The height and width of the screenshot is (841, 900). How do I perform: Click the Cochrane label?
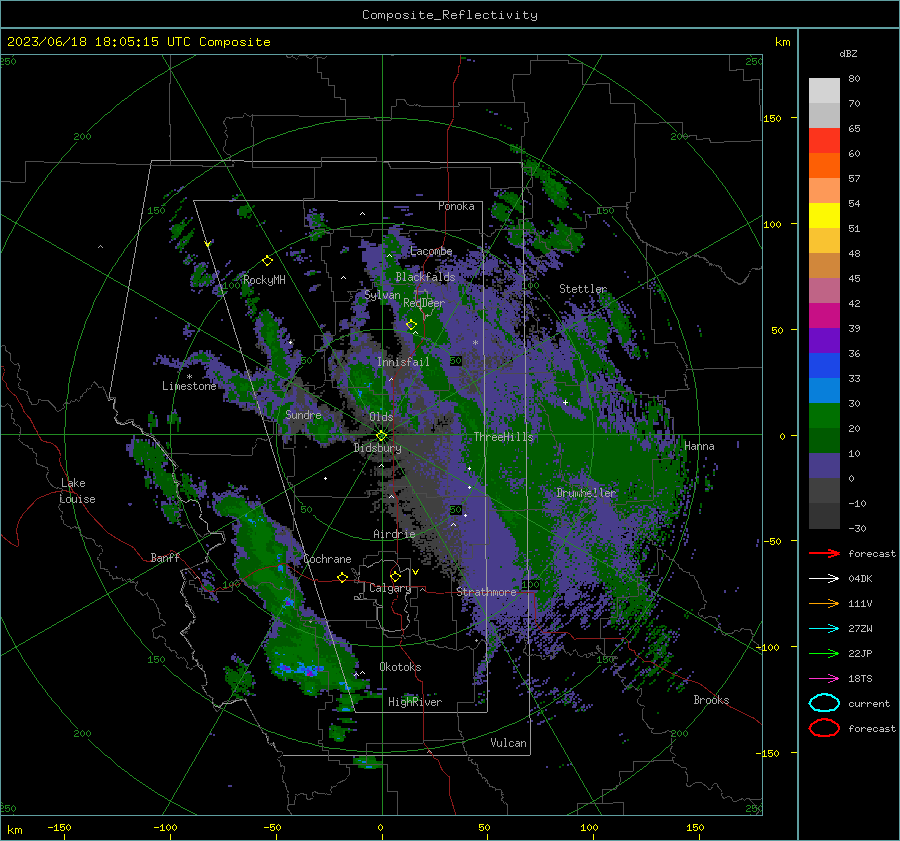click(327, 559)
